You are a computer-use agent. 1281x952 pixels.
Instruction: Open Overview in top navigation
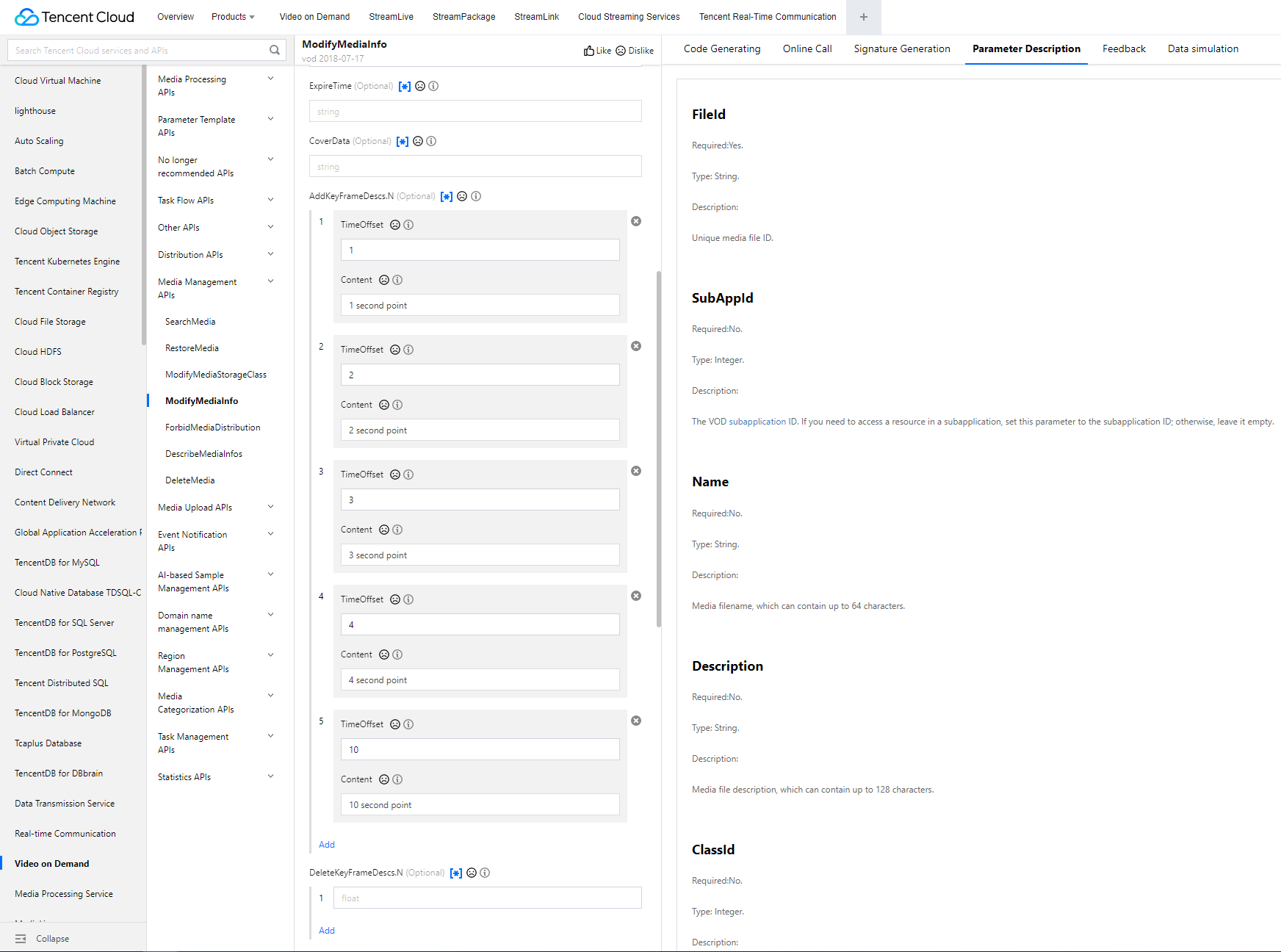(176, 17)
